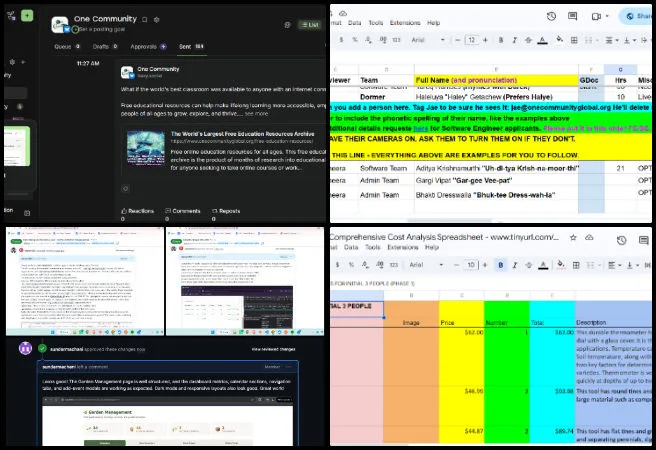Open fill color picker in top spreadsheet
656x450 pixels.
click(x=559, y=40)
